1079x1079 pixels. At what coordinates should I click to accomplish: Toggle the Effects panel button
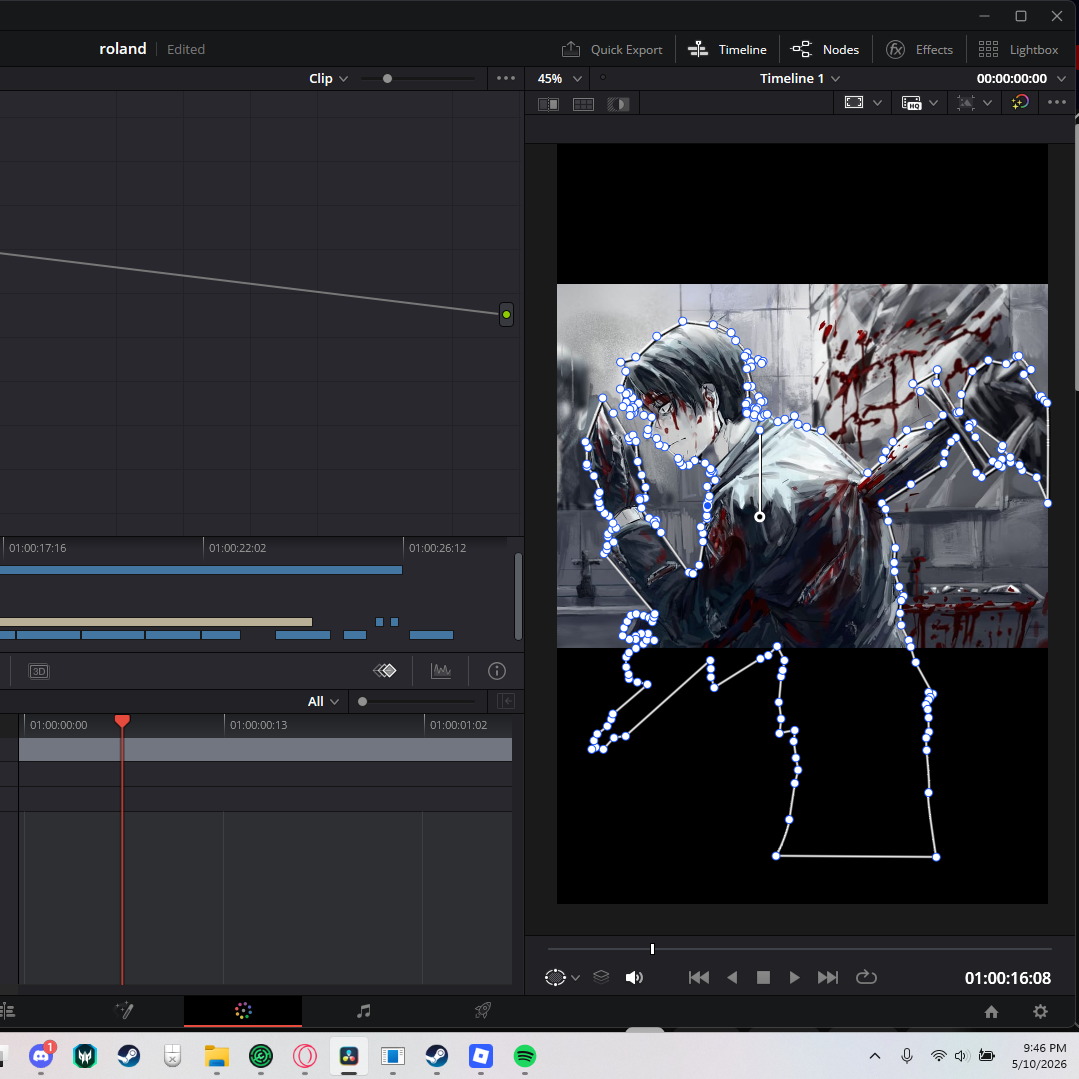[919, 50]
